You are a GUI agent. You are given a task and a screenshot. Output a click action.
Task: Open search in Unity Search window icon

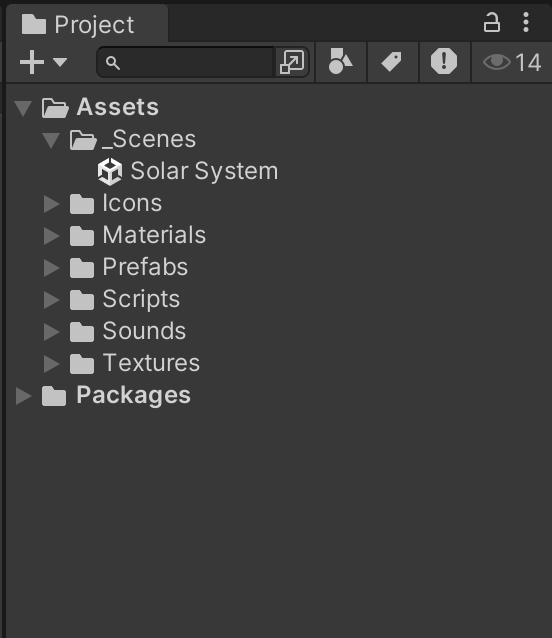[292, 62]
